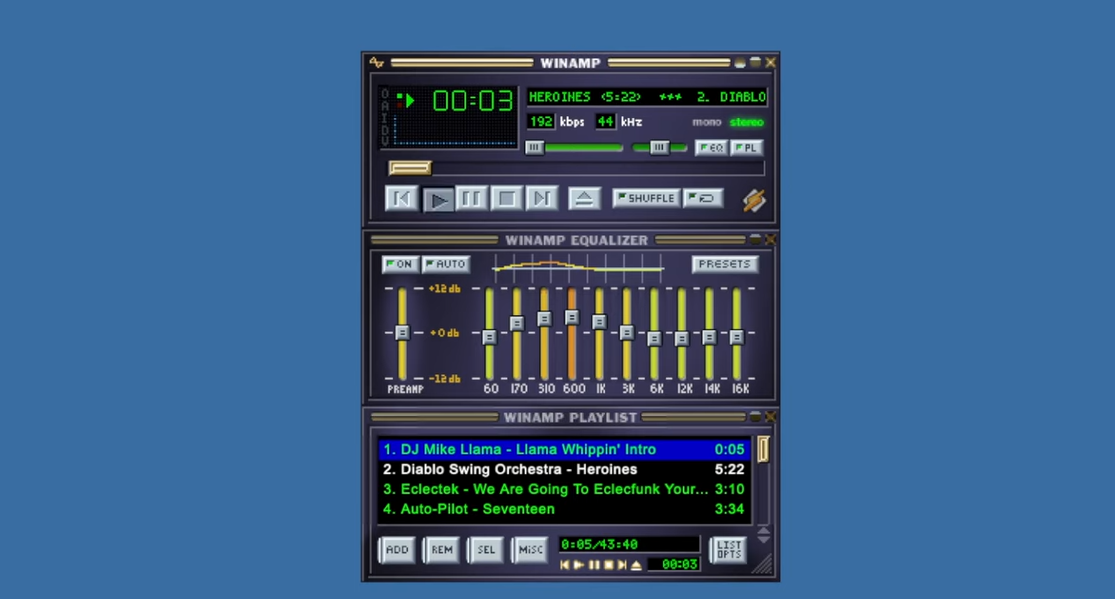Go to the previous track in main window
This screenshot has width=1115, height=599.
(x=401, y=198)
